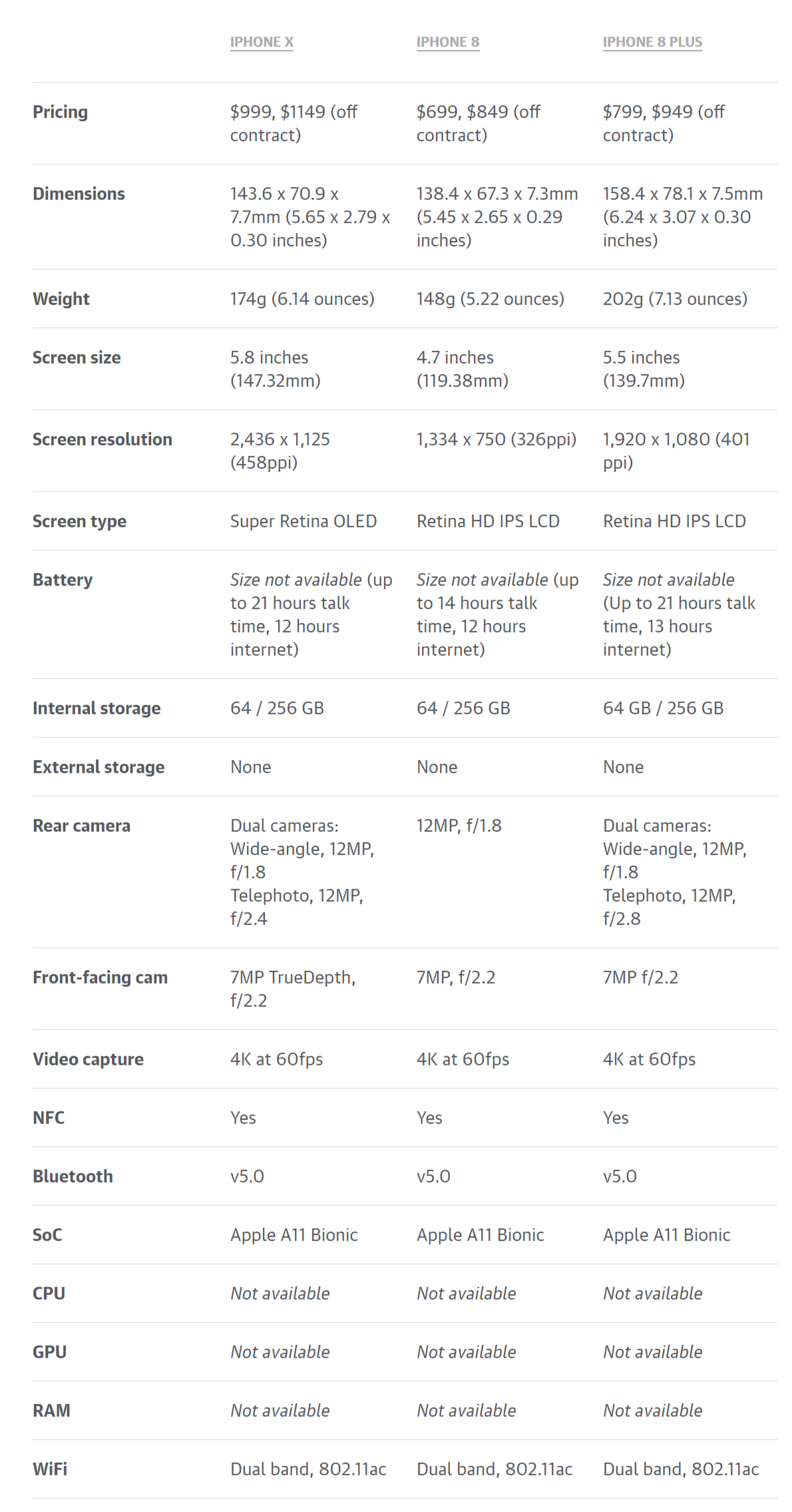Follow the IPHONE 8 PLUS header link
Image resolution: width=792 pixels, height=1512 pixels.
pyautogui.click(x=652, y=42)
